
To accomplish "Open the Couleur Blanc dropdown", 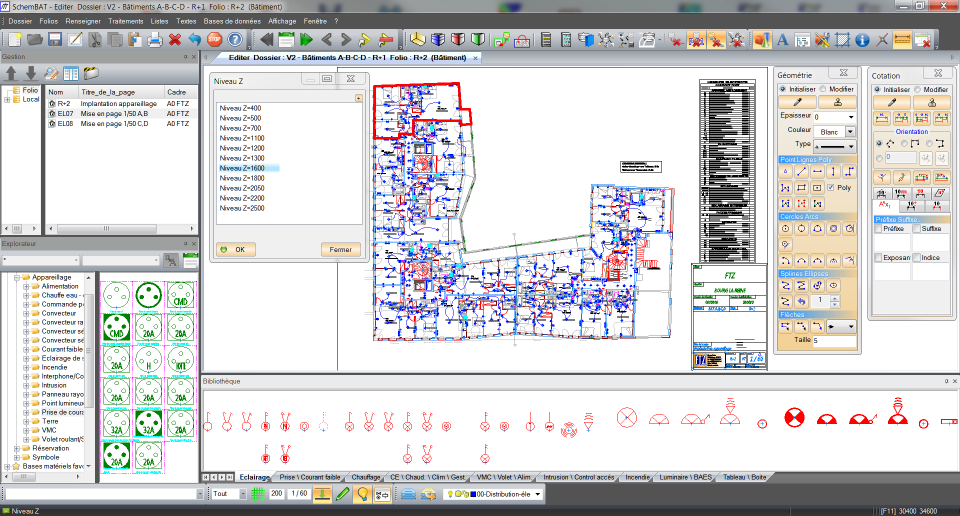I will point(850,132).
